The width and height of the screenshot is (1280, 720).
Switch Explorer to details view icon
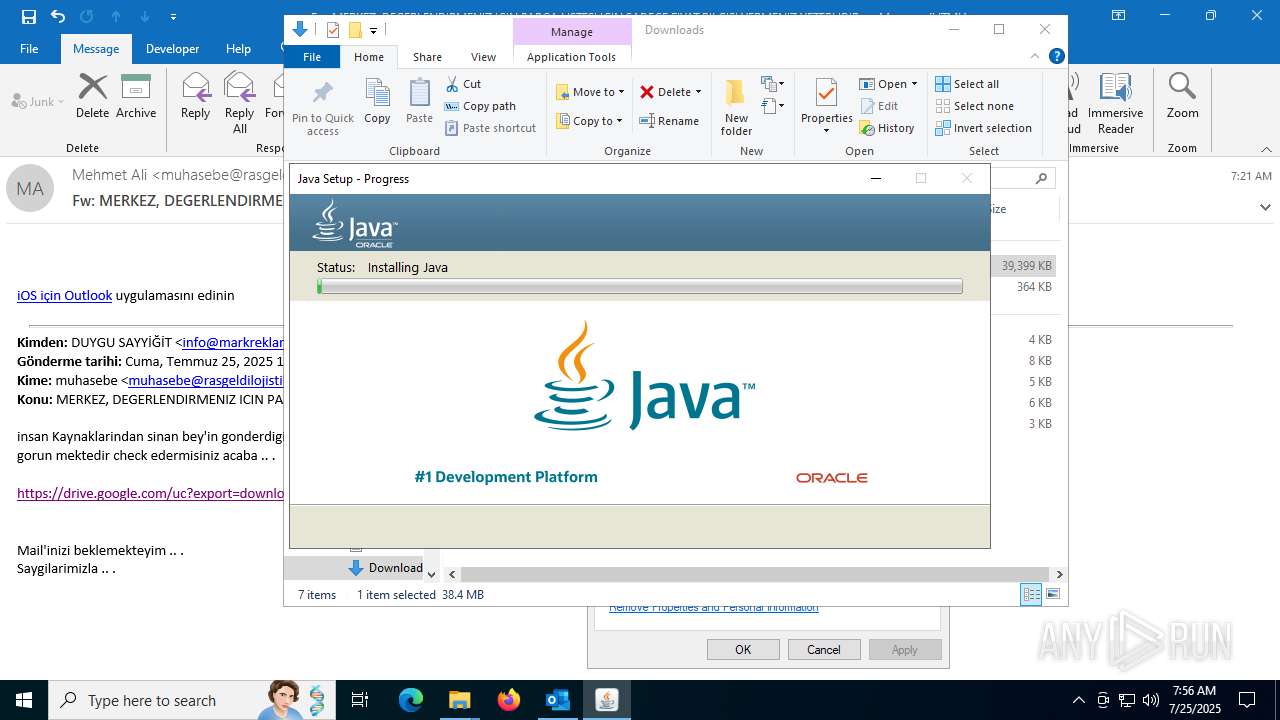coord(1030,594)
